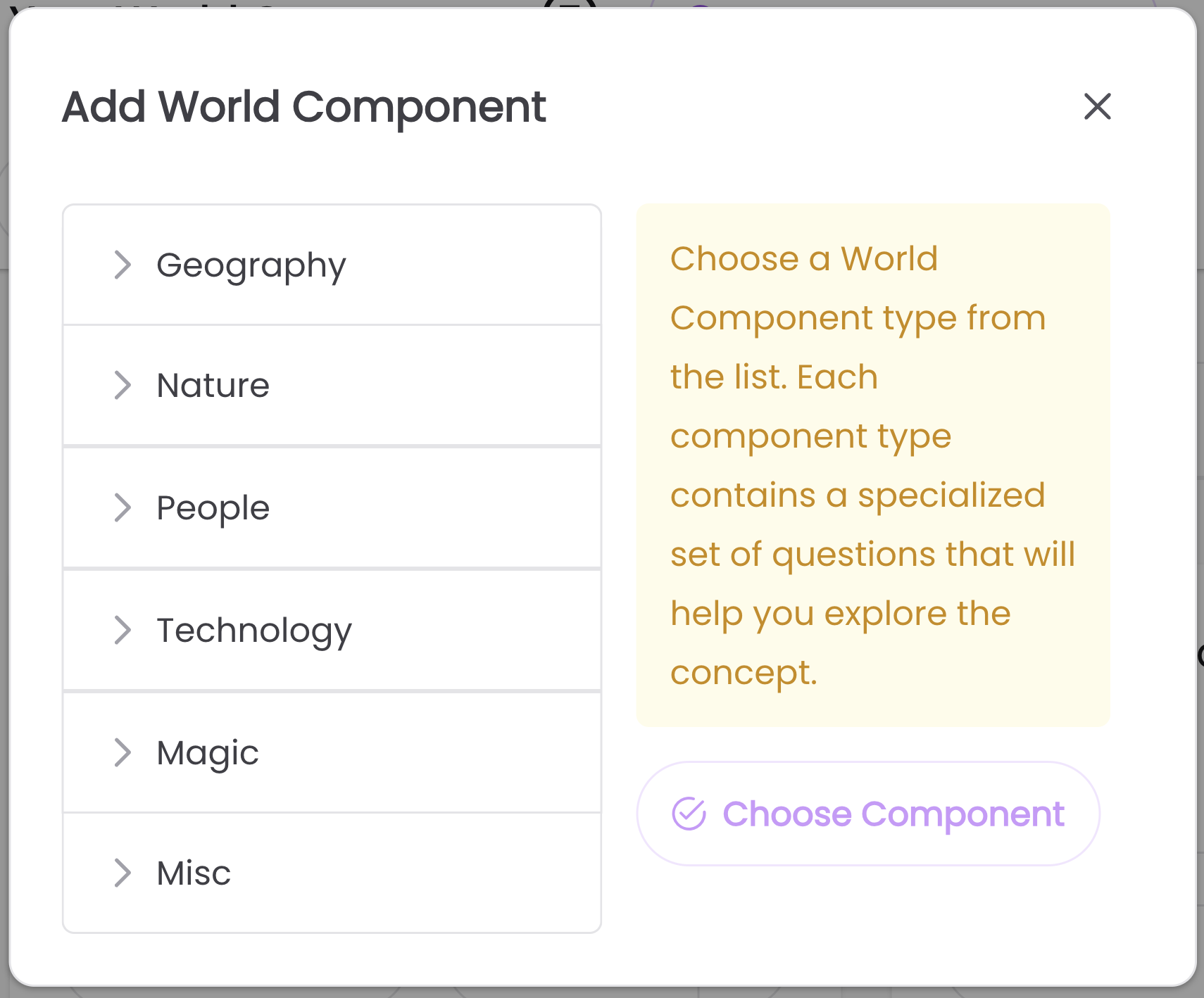Select the Geography component label
This screenshot has height=998, width=1204.
251,265
